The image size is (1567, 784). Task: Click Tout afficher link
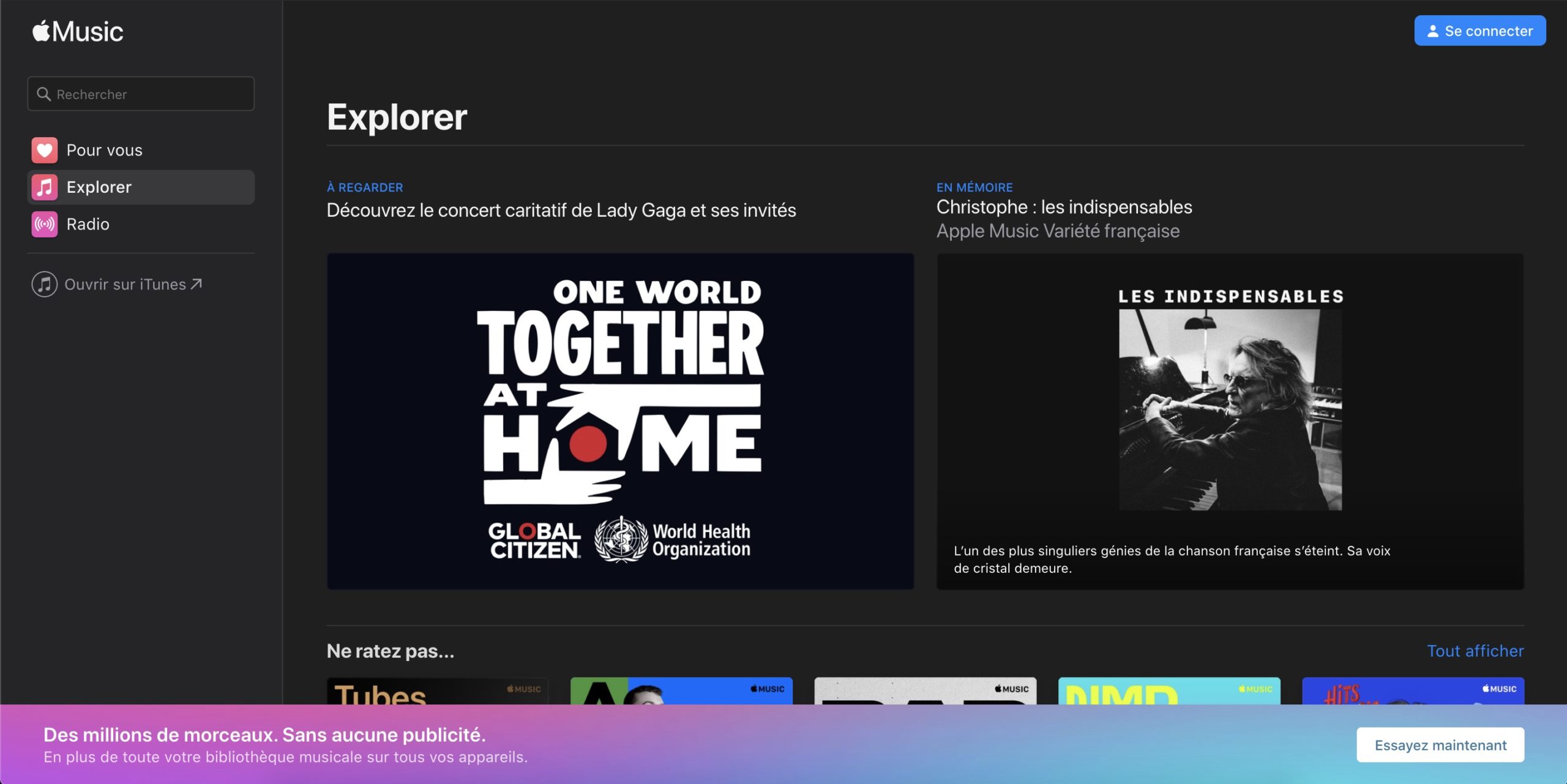(1475, 651)
